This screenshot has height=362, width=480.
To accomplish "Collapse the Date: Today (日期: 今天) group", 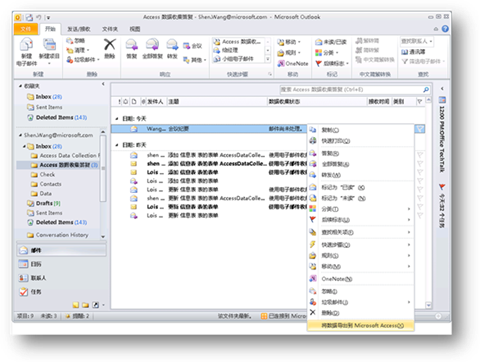I will tap(117, 119).
